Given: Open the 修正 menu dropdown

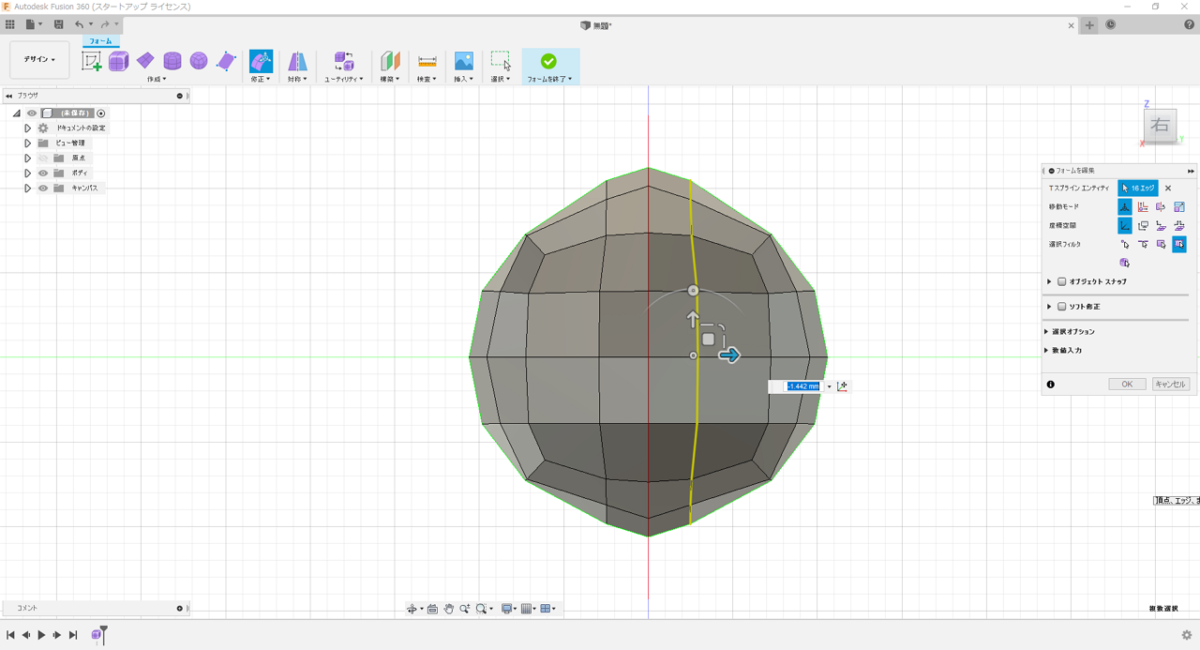Looking at the screenshot, I should coord(259,79).
